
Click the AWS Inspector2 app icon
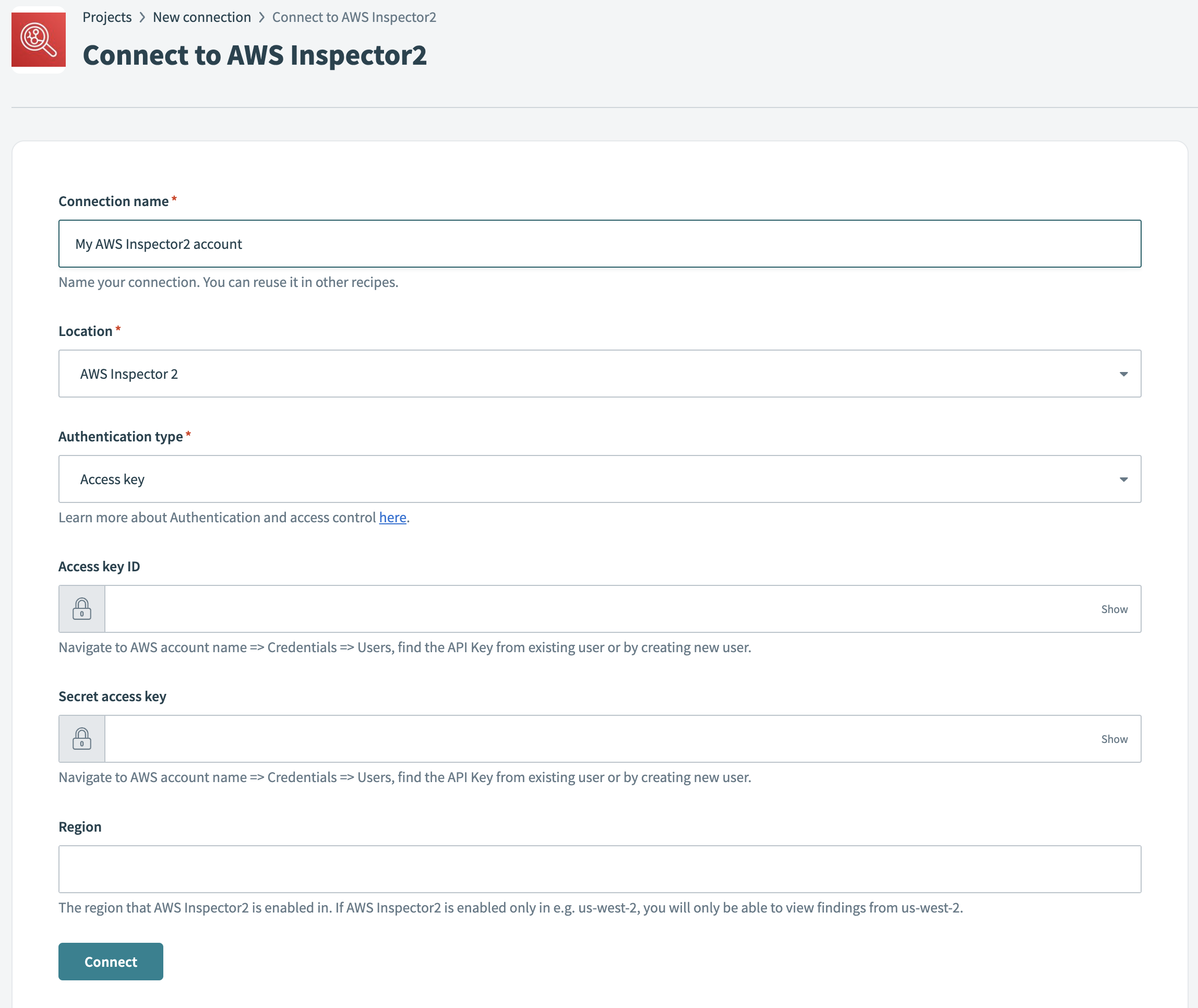click(x=38, y=39)
